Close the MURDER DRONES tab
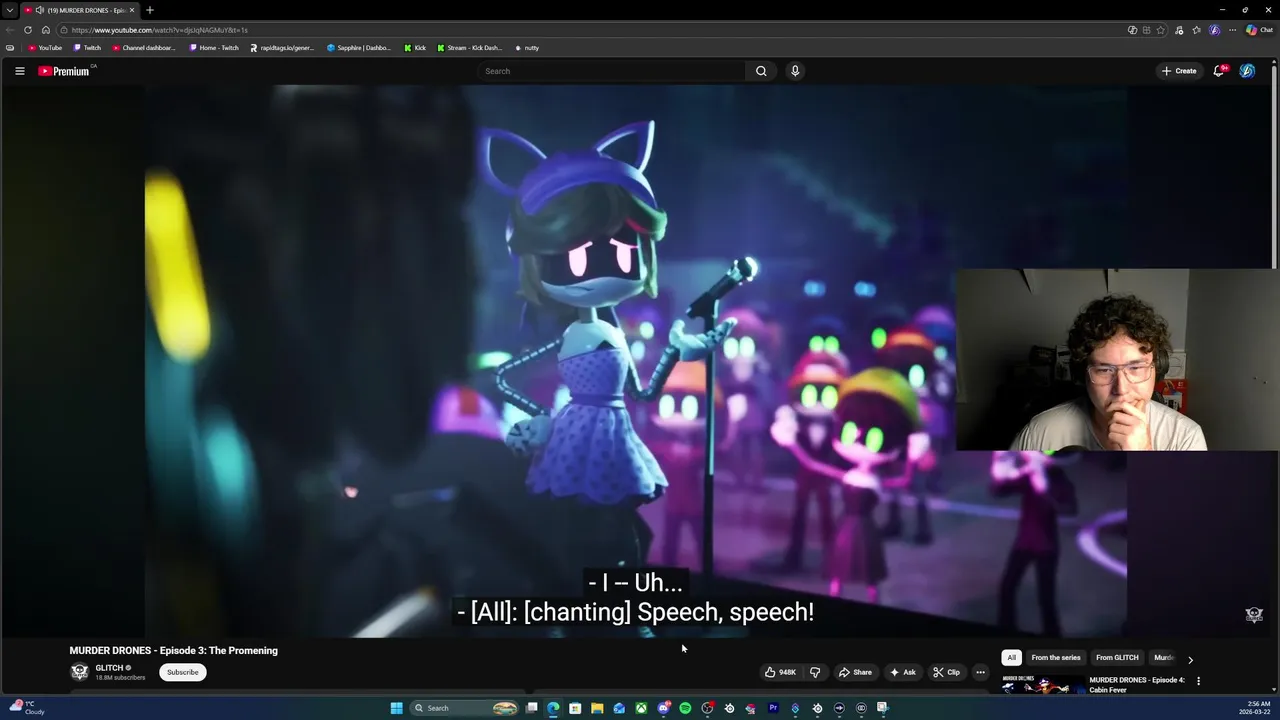The width and height of the screenshot is (1280, 720). (132, 10)
